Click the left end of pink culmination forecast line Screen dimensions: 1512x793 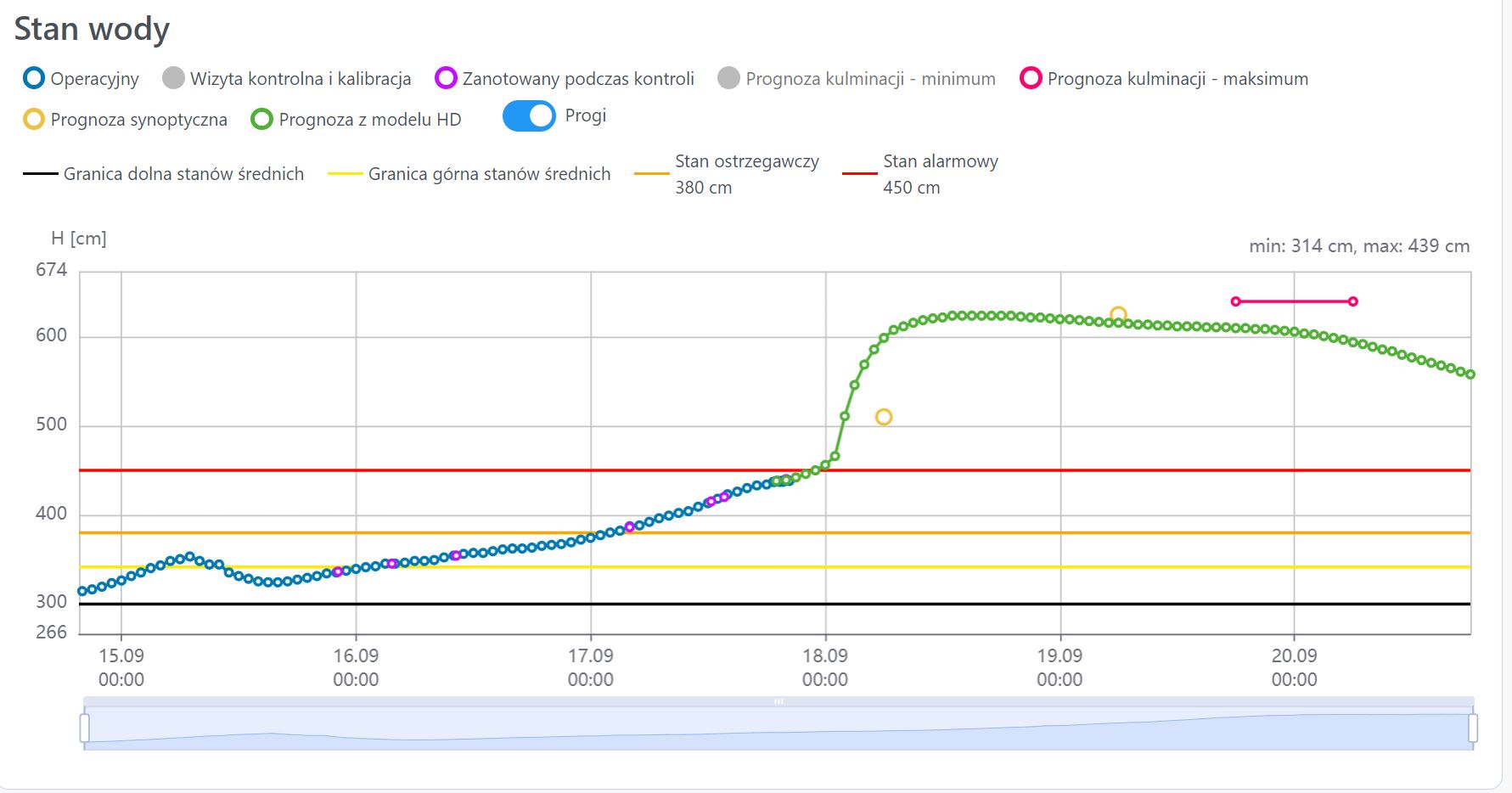pos(1235,301)
